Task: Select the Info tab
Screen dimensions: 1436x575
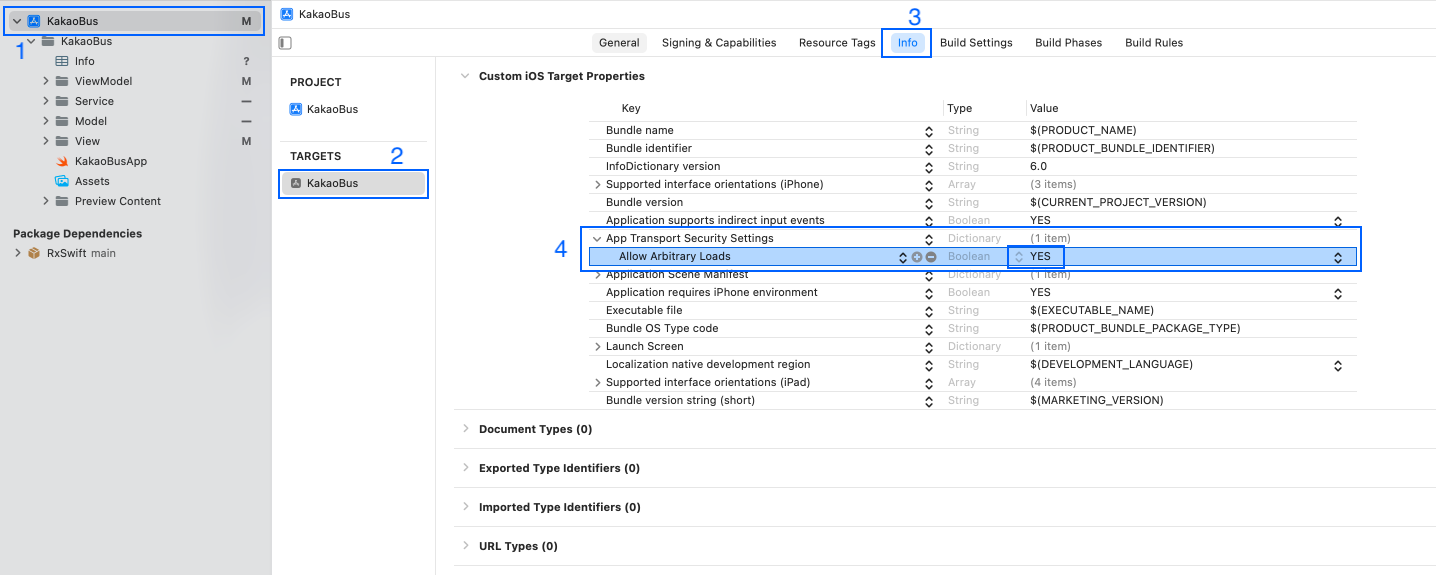Action: pos(907,43)
